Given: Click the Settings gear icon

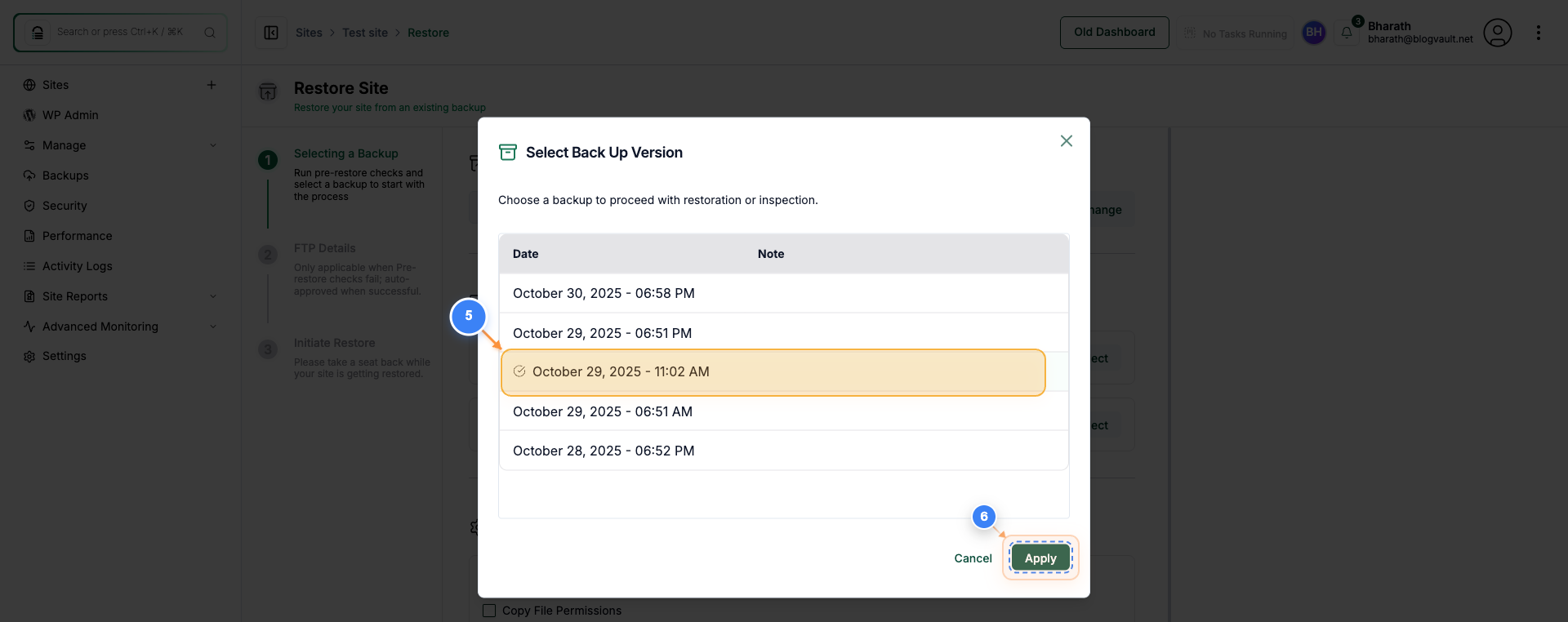Looking at the screenshot, I should [x=29, y=357].
